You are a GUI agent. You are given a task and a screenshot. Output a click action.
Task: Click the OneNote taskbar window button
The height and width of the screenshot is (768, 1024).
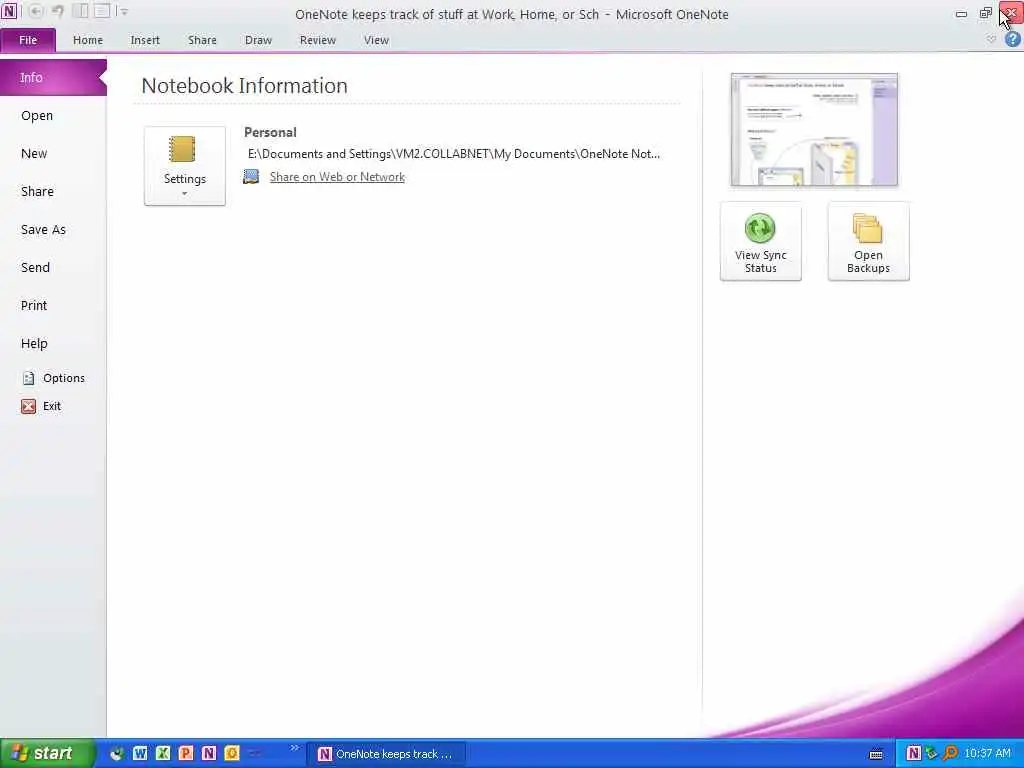pos(385,754)
